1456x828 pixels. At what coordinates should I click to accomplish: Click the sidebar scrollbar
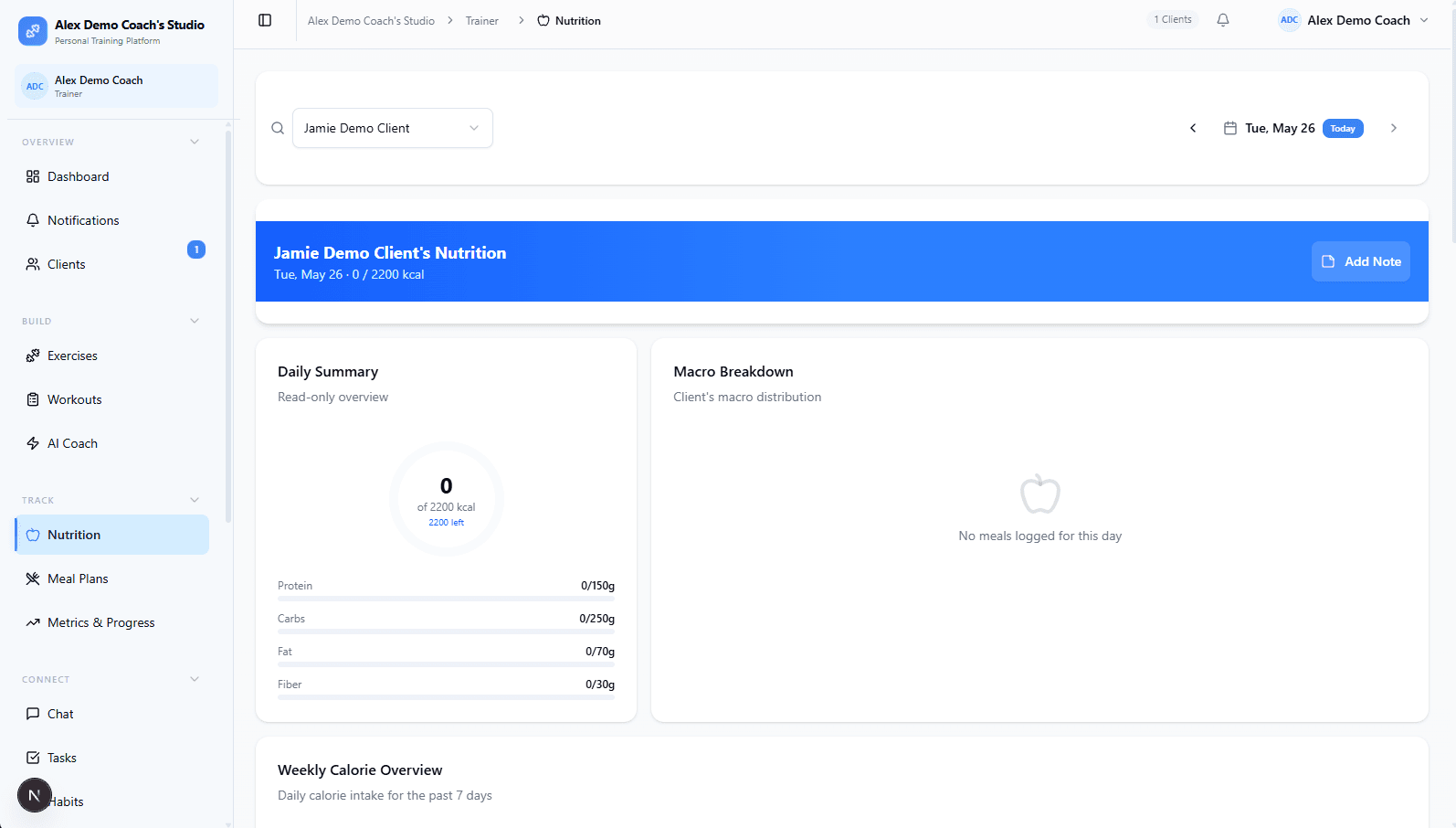[227, 327]
